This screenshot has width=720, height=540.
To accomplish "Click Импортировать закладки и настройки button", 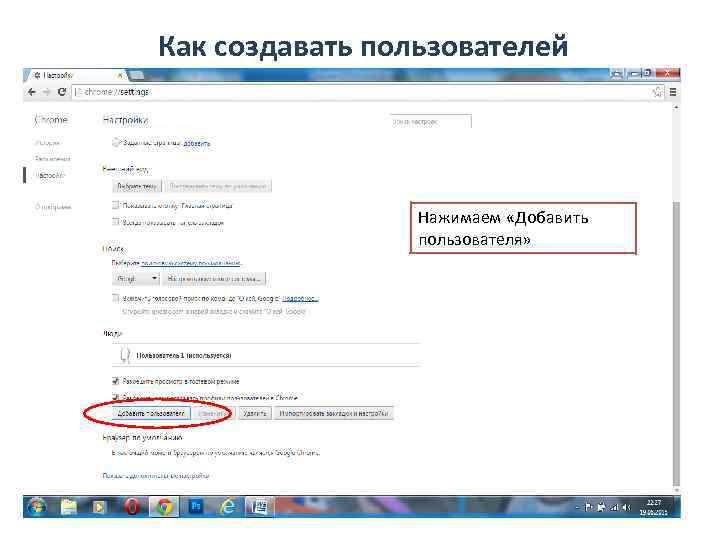I will pyautogui.click(x=334, y=413).
